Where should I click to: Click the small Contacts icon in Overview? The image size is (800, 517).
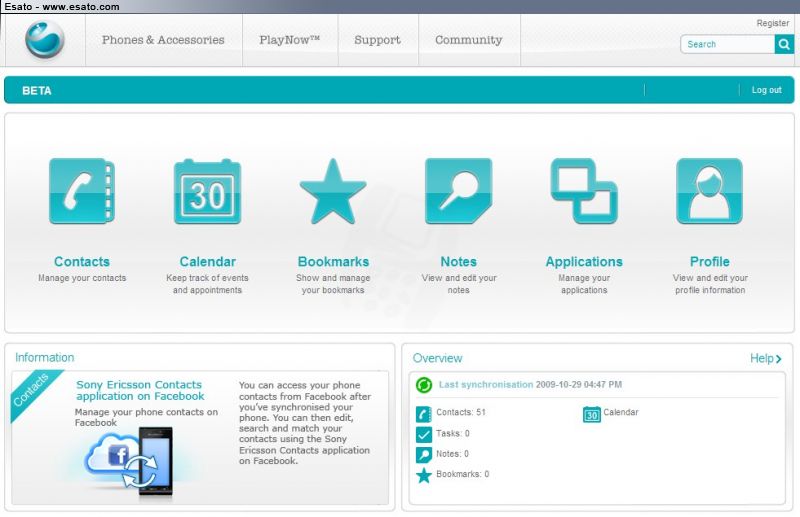coord(423,413)
